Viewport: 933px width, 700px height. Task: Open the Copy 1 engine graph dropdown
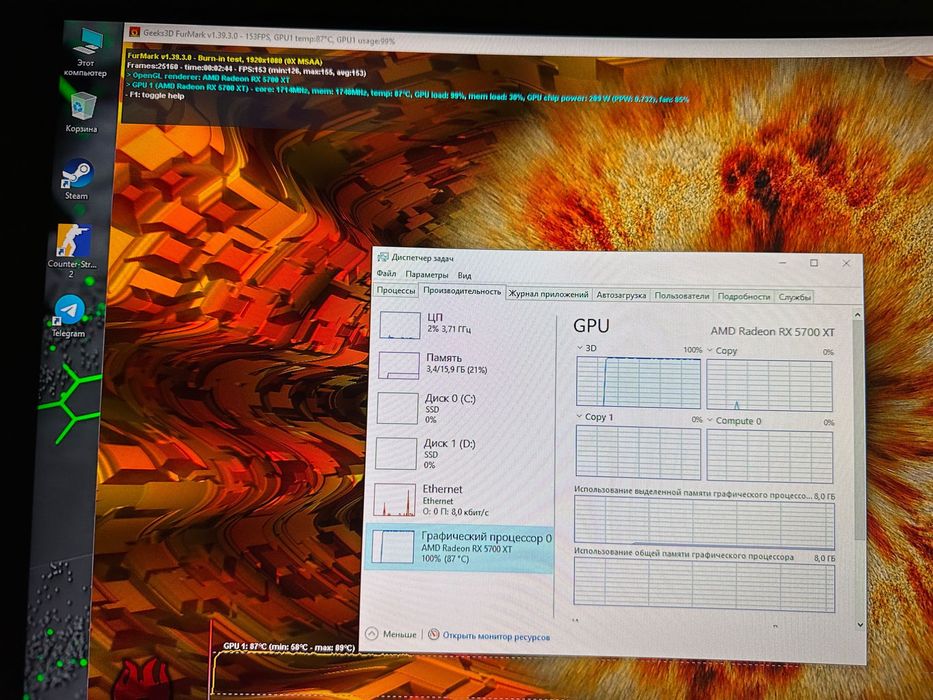point(580,417)
